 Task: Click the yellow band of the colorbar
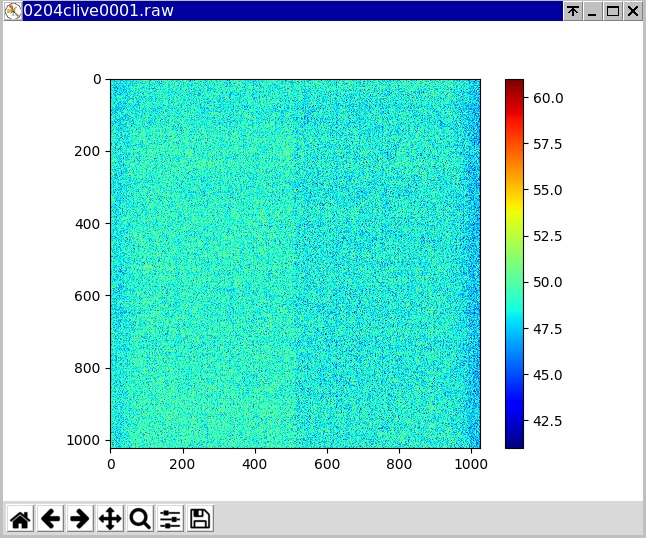[x=514, y=208]
